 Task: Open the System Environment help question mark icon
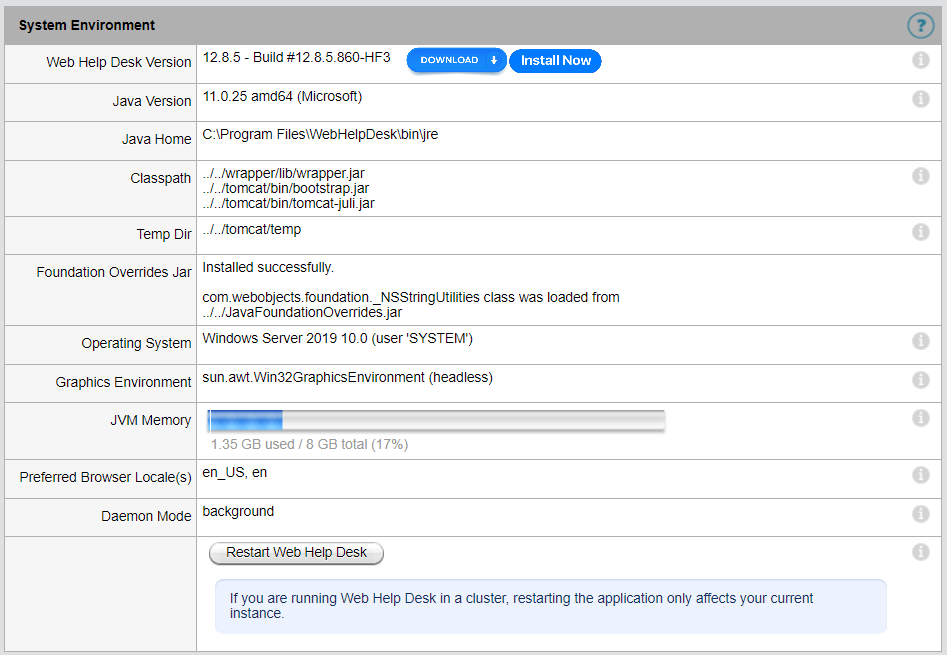[920, 25]
